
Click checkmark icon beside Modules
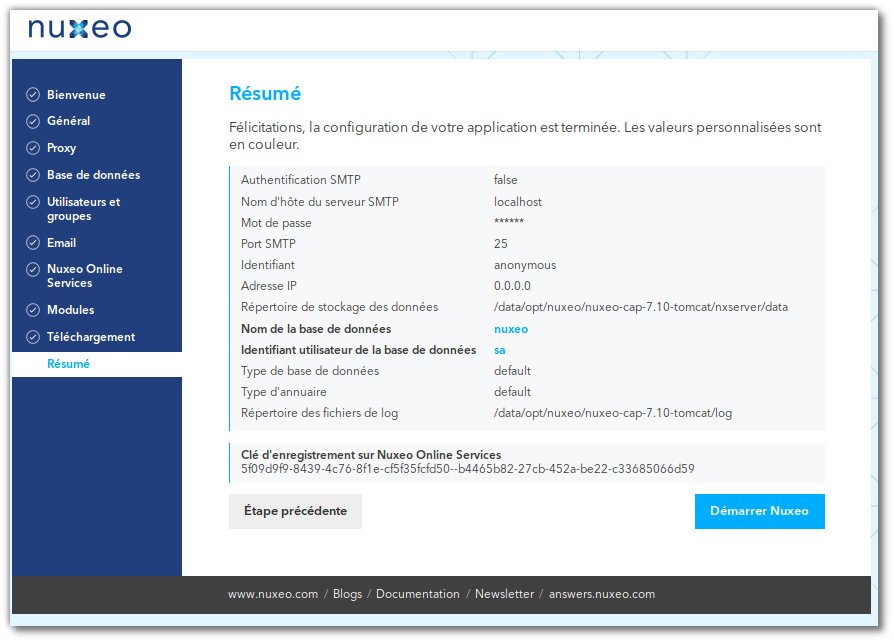(x=33, y=310)
